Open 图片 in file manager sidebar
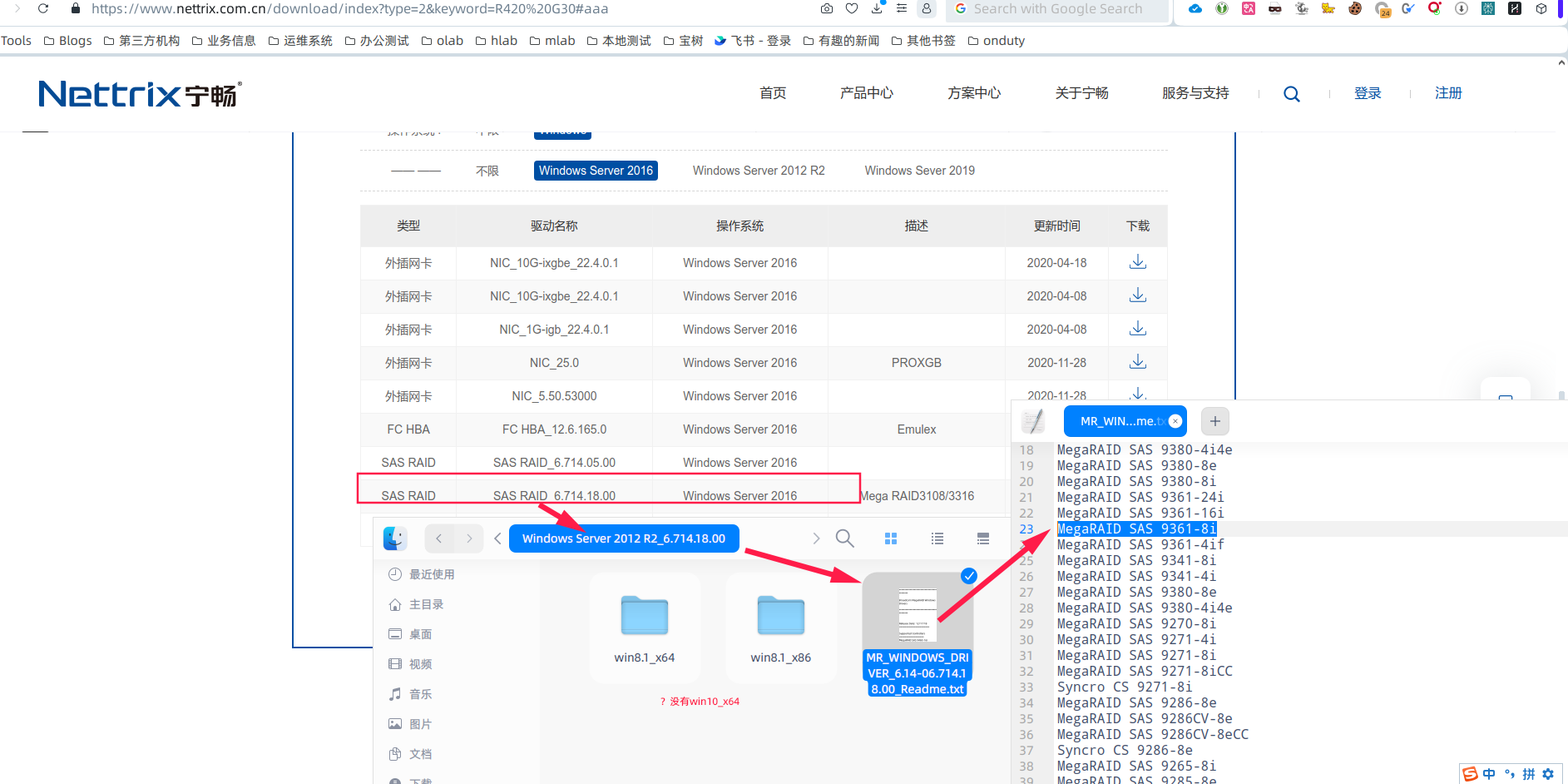 [410, 724]
